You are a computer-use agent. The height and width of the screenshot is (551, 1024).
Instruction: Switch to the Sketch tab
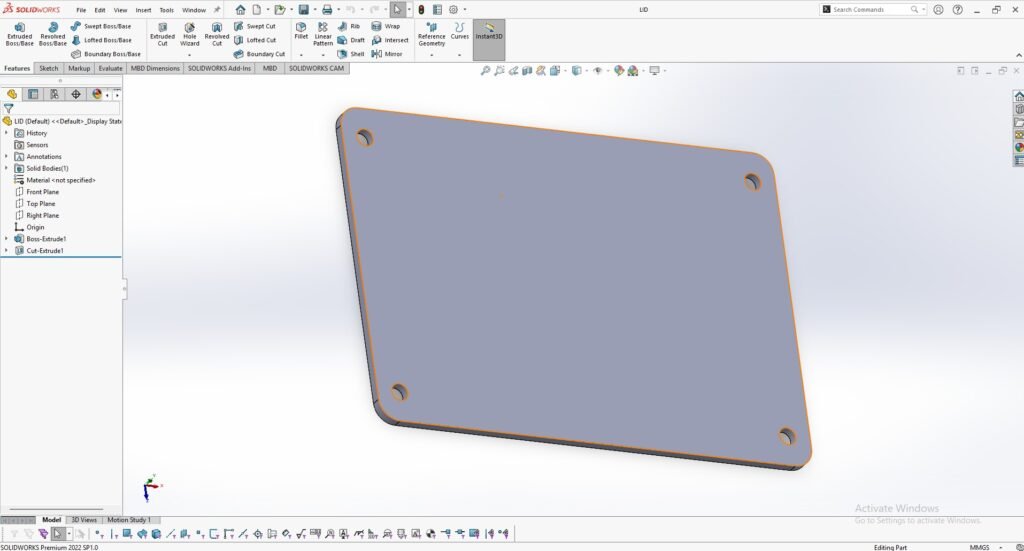[x=48, y=68]
